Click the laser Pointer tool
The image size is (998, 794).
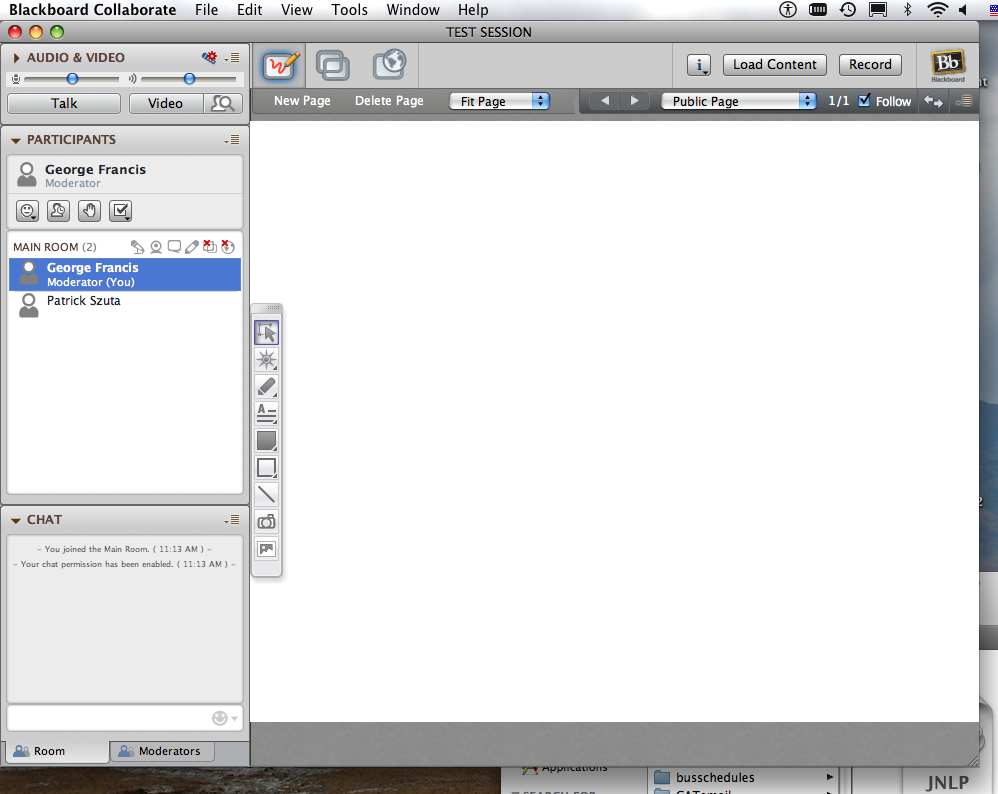pos(266,360)
